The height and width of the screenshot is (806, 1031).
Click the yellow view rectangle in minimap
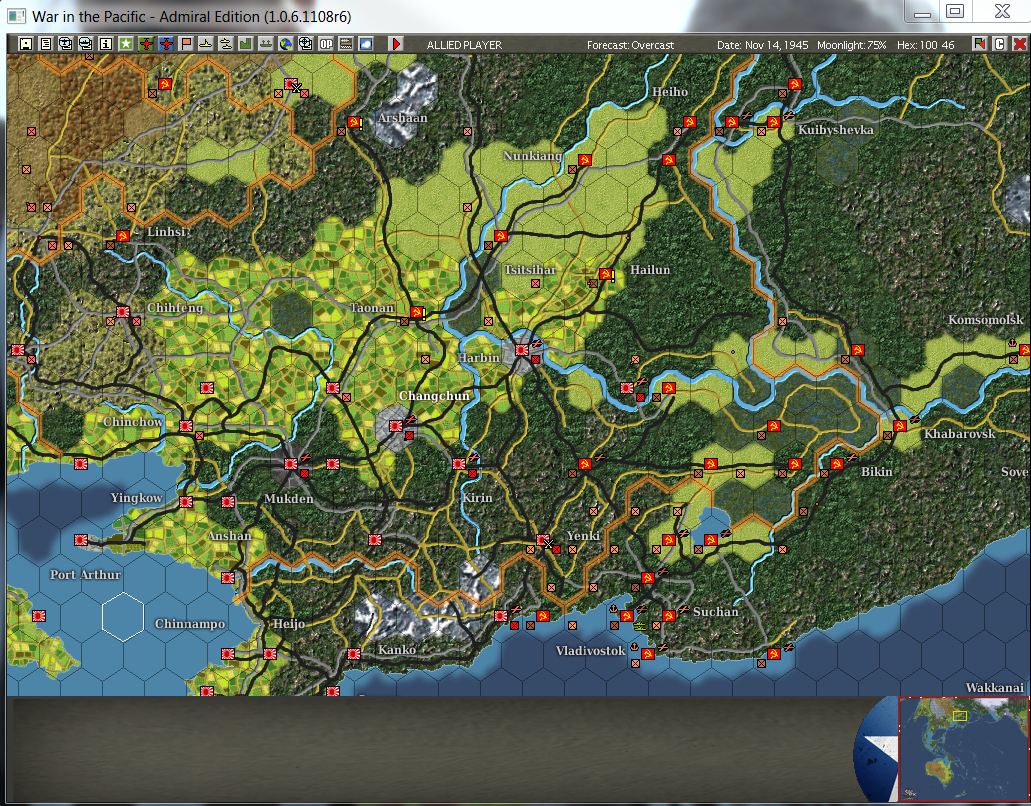[960, 715]
